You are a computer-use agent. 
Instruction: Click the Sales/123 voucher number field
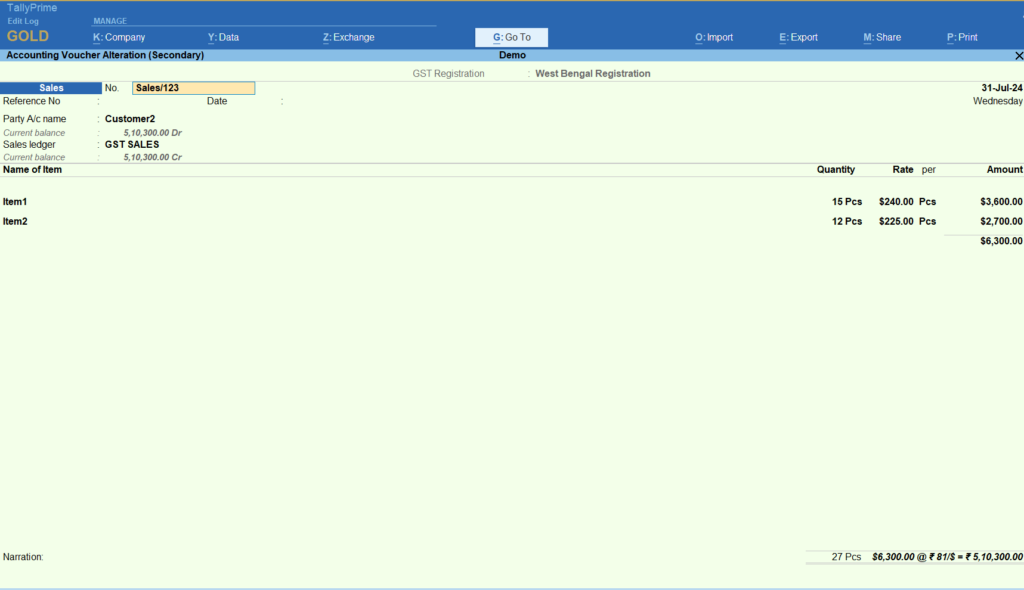[193, 87]
